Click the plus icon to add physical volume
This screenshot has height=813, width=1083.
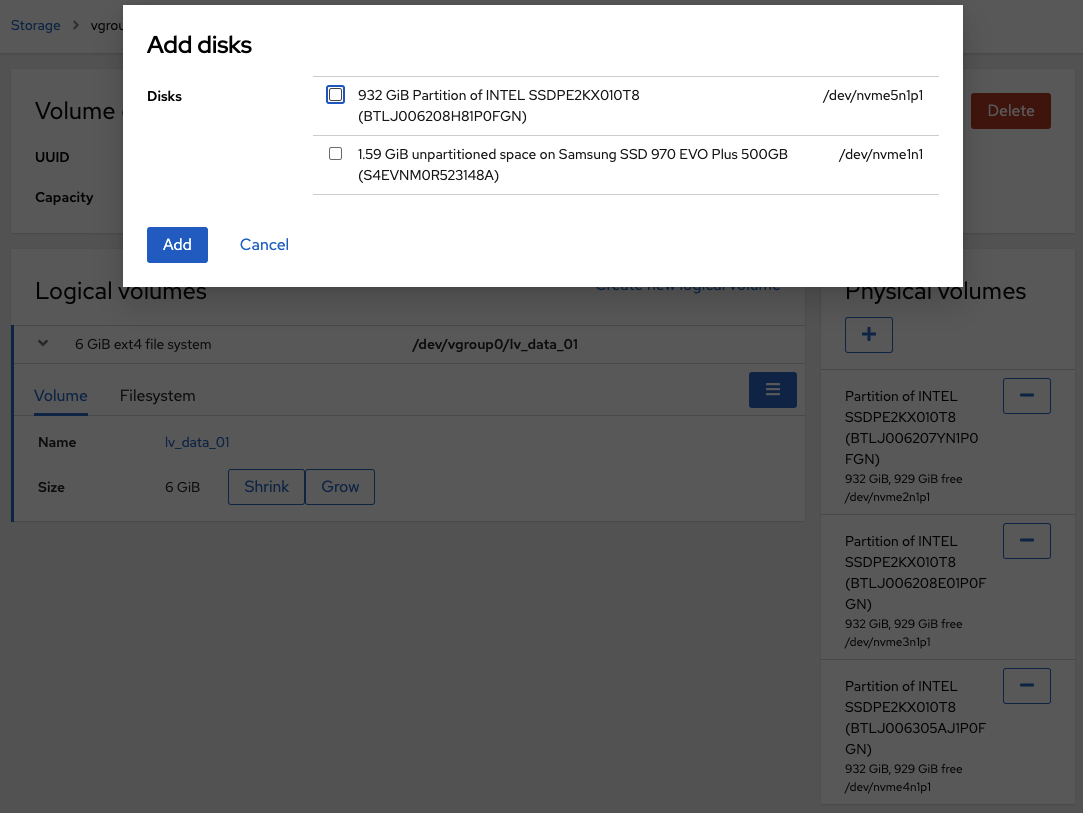pos(868,336)
